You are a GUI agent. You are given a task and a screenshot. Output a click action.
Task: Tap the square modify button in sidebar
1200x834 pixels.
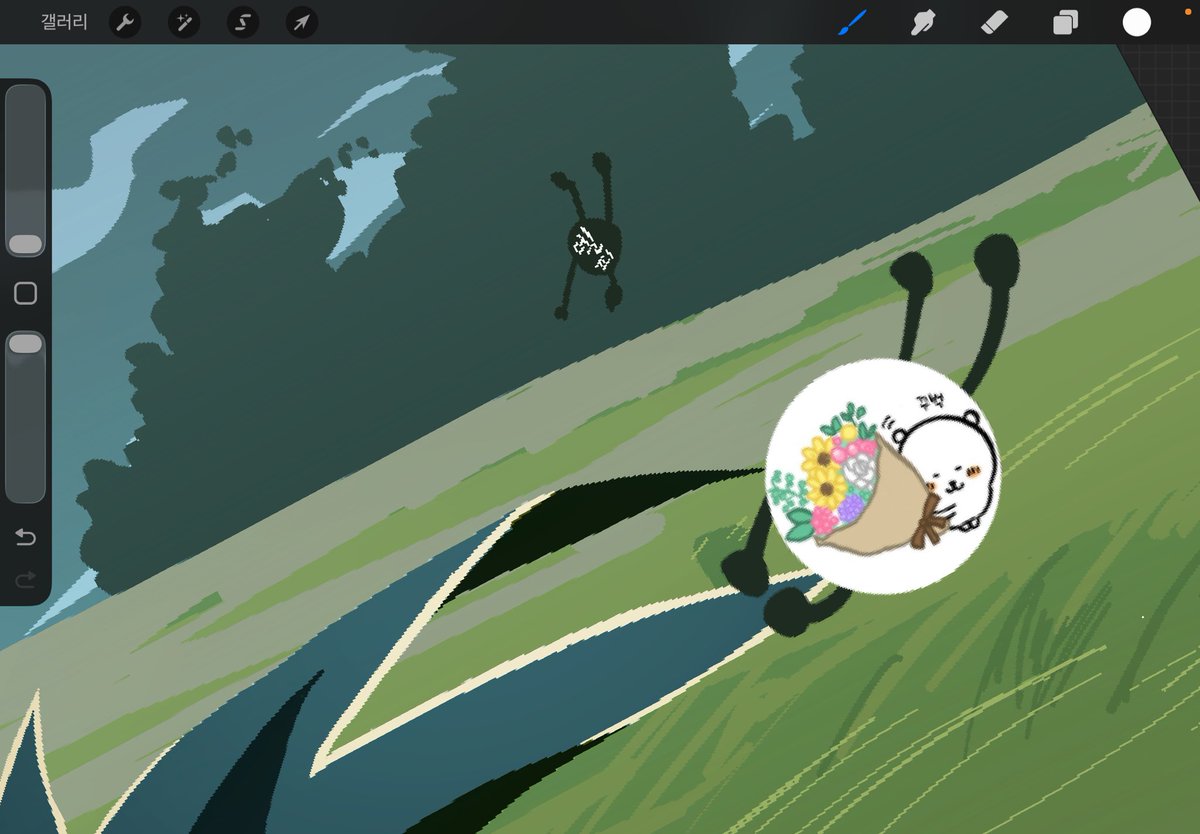pos(25,293)
